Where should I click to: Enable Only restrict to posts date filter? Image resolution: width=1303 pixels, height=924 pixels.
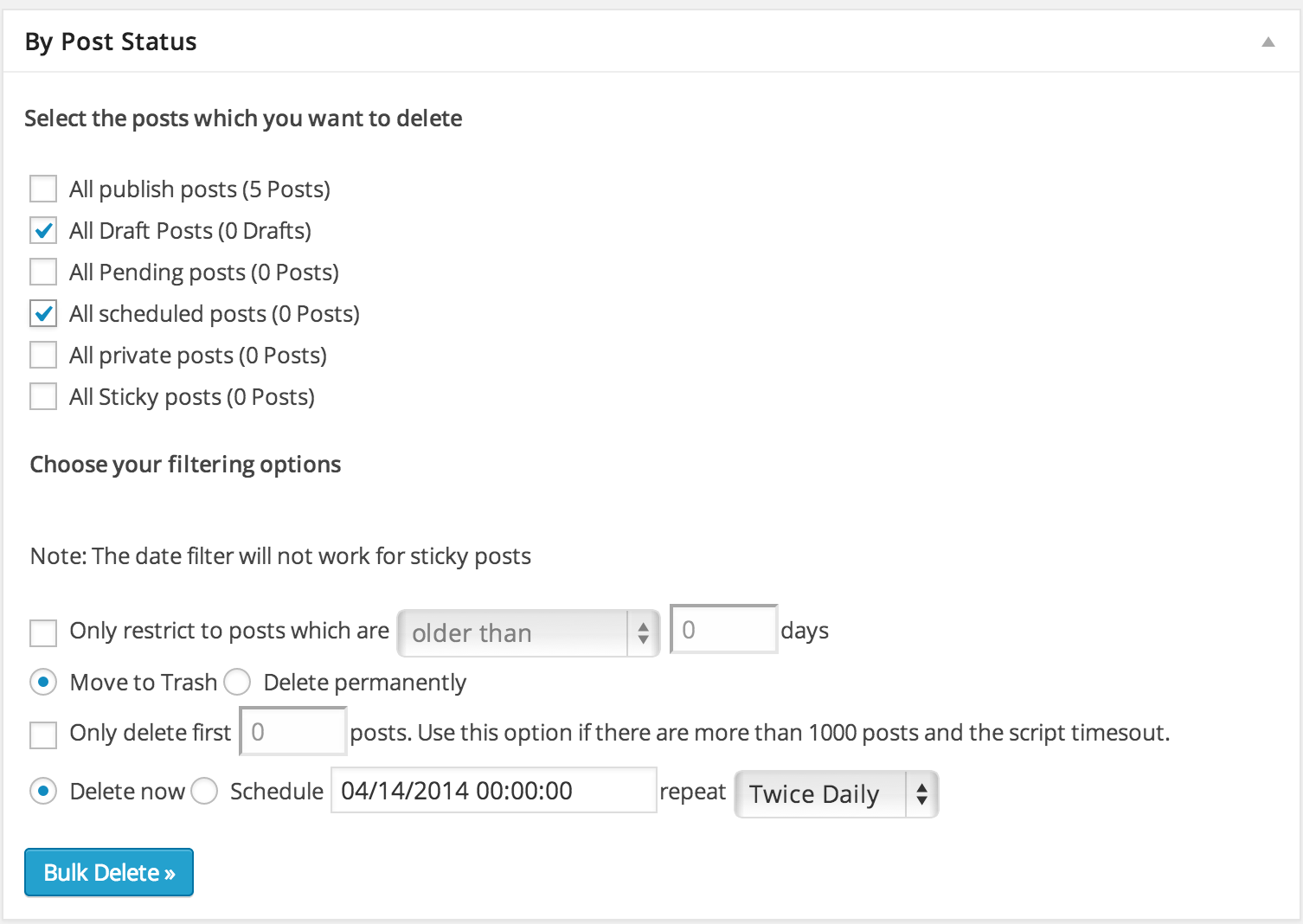pyautogui.click(x=43, y=632)
